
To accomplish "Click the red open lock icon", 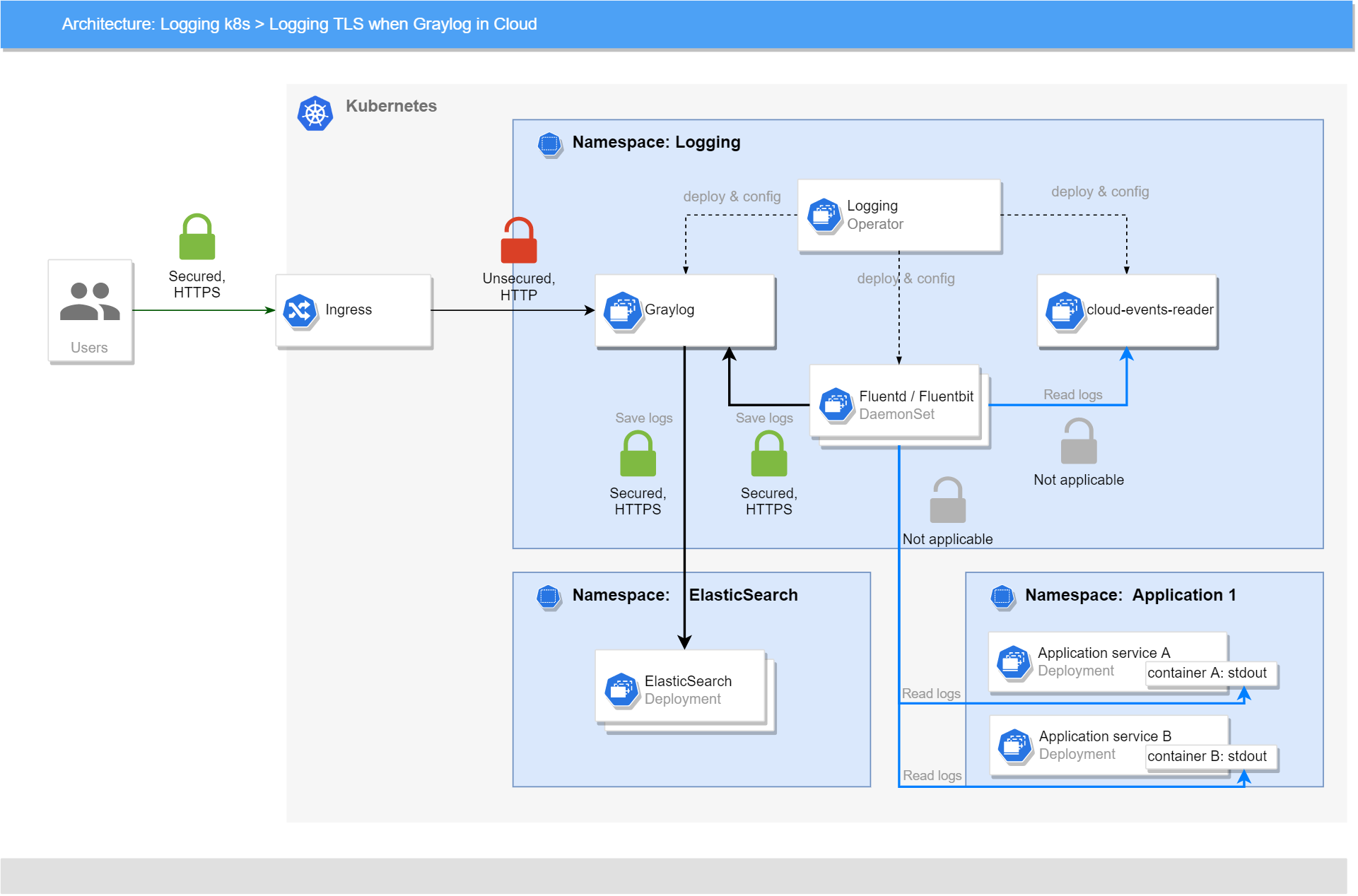I will pos(519,240).
